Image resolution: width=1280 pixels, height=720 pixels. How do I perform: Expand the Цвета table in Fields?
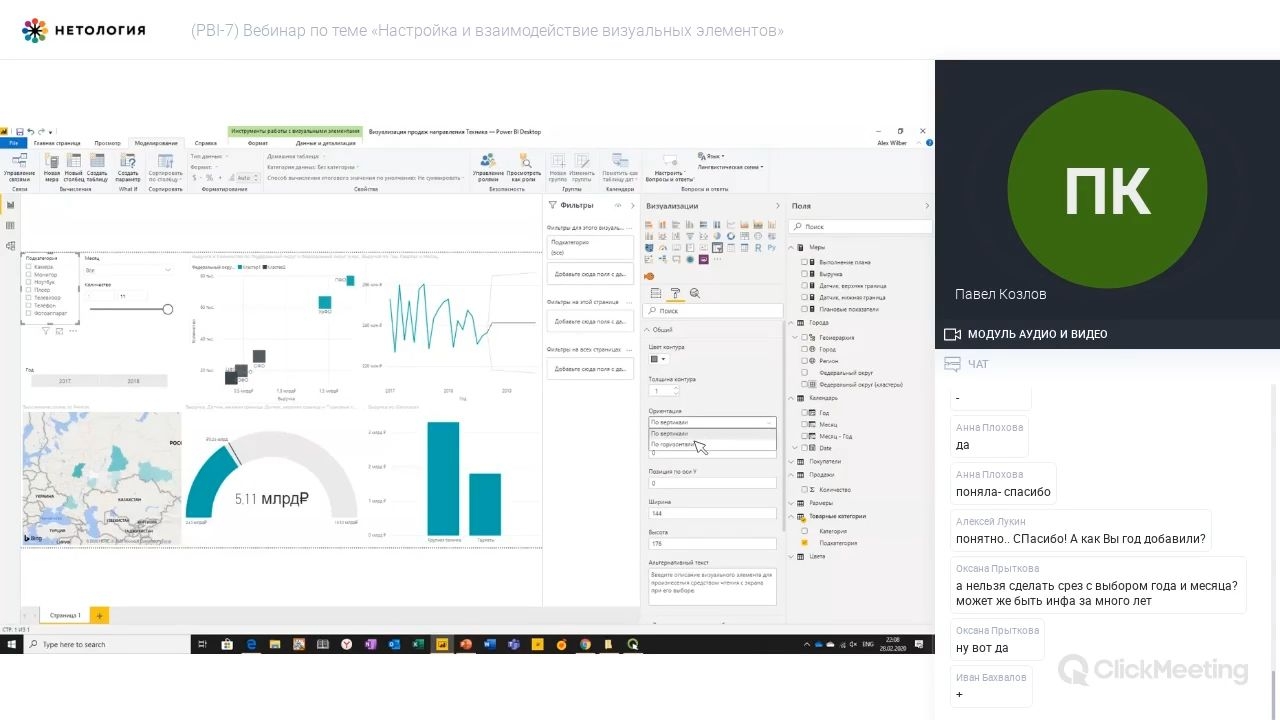coord(791,556)
